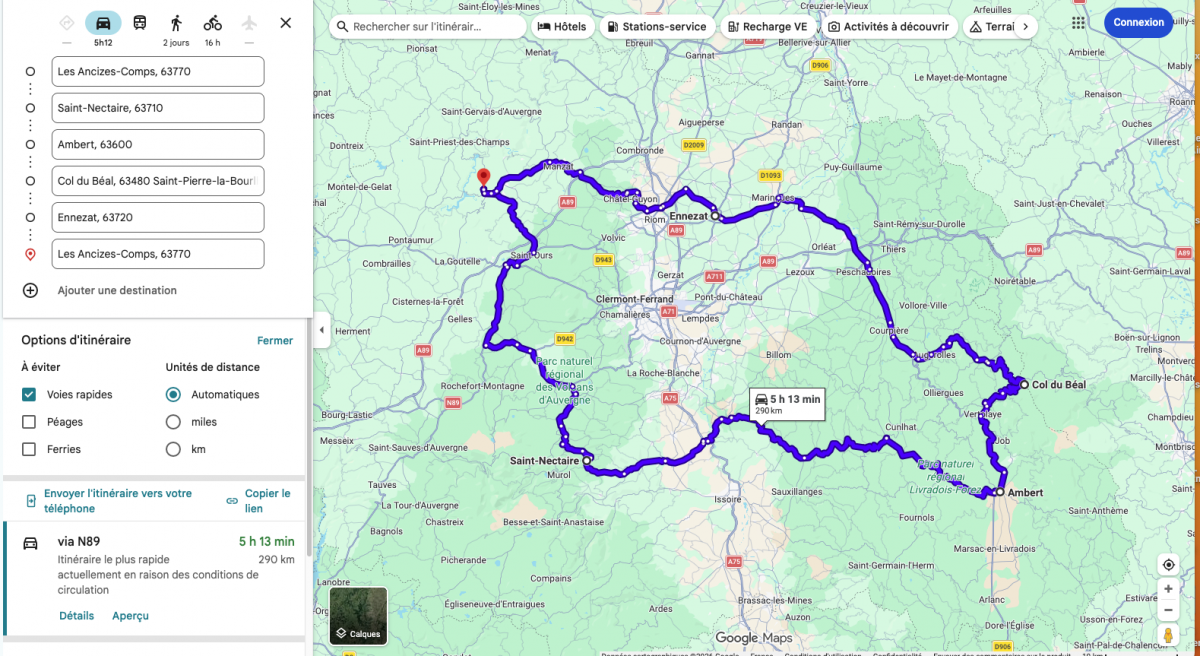The width and height of the screenshot is (1200, 656).
Task: Click the search along route field
Action: click(428, 27)
